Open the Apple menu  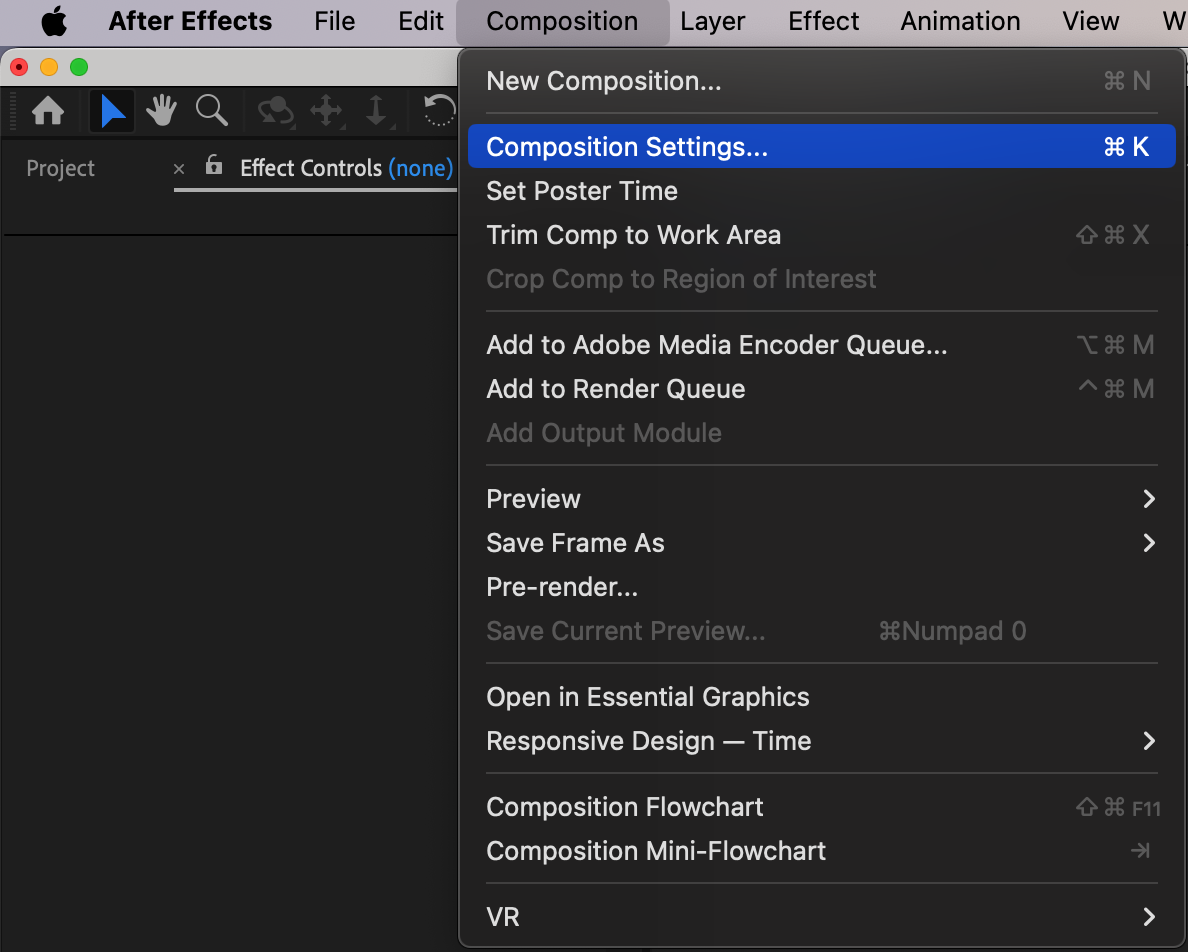pyautogui.click(x=54, y=21)
